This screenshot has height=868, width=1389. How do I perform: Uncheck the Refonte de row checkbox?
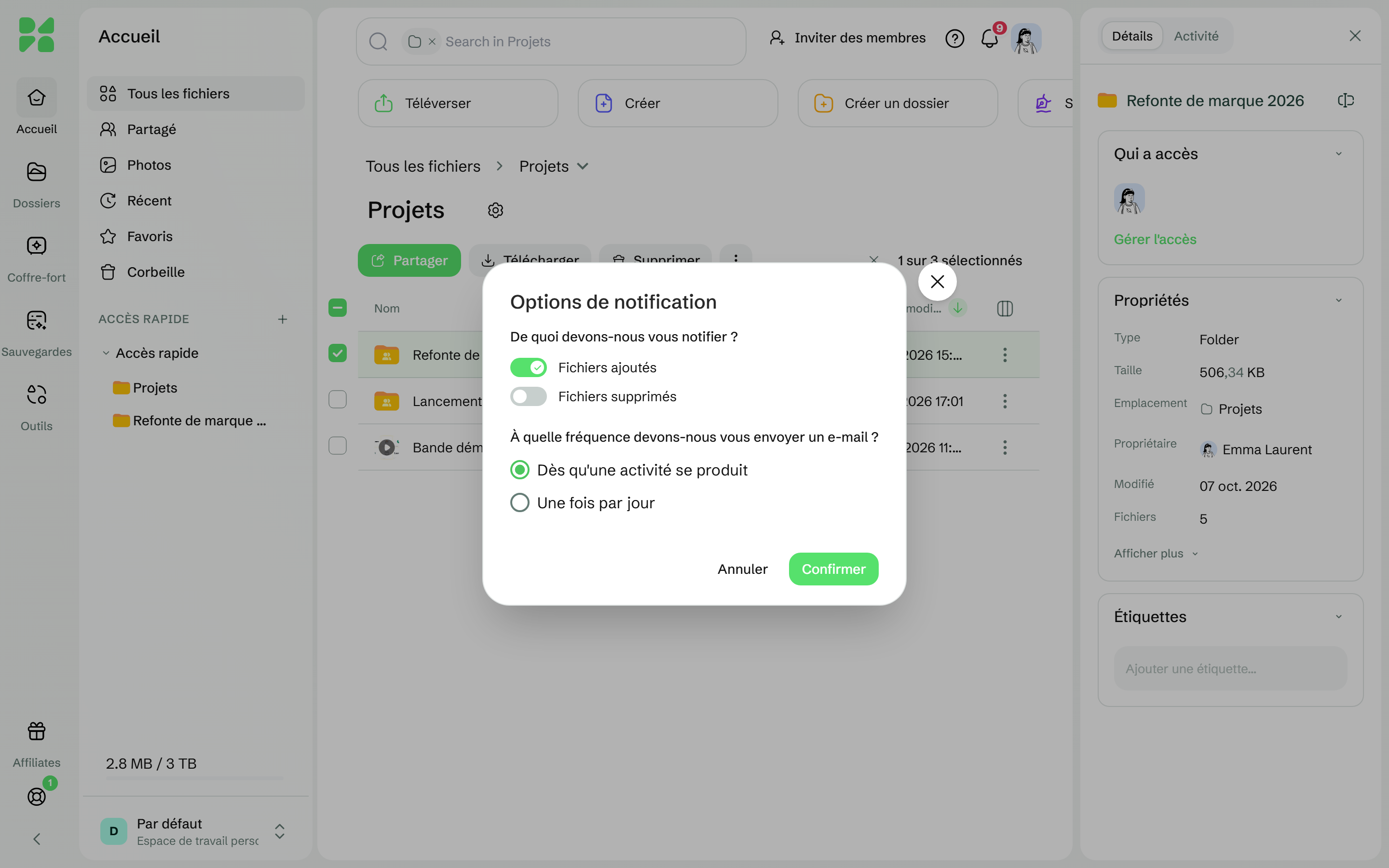click(338, 353)
